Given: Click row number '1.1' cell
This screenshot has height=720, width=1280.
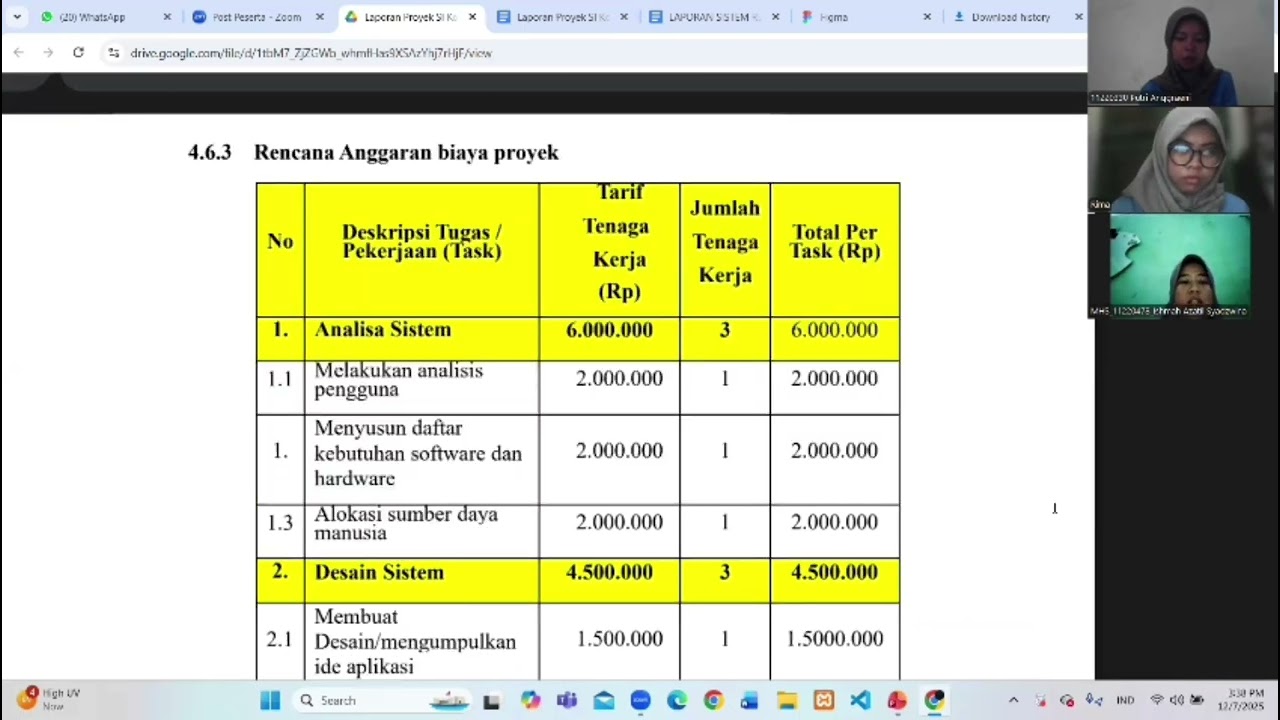Looking at the screenshot, I should click(280, 379).
